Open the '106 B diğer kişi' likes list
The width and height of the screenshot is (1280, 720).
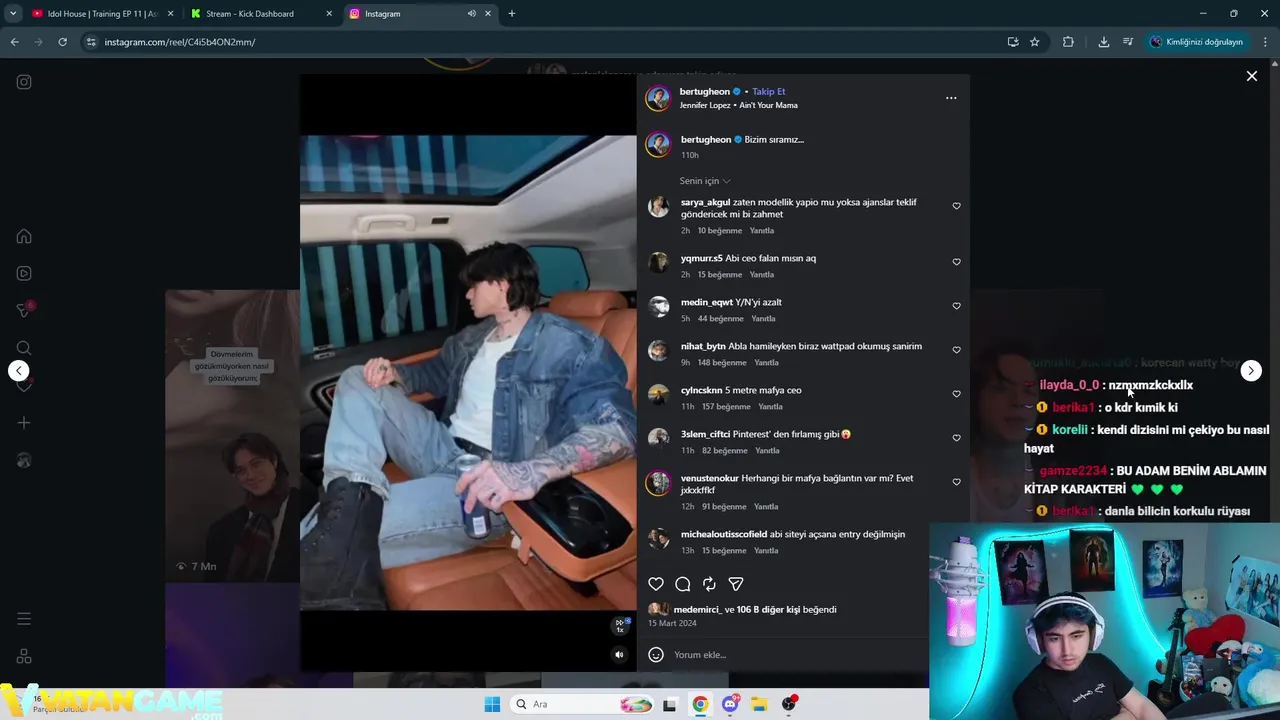click(768, 610)
